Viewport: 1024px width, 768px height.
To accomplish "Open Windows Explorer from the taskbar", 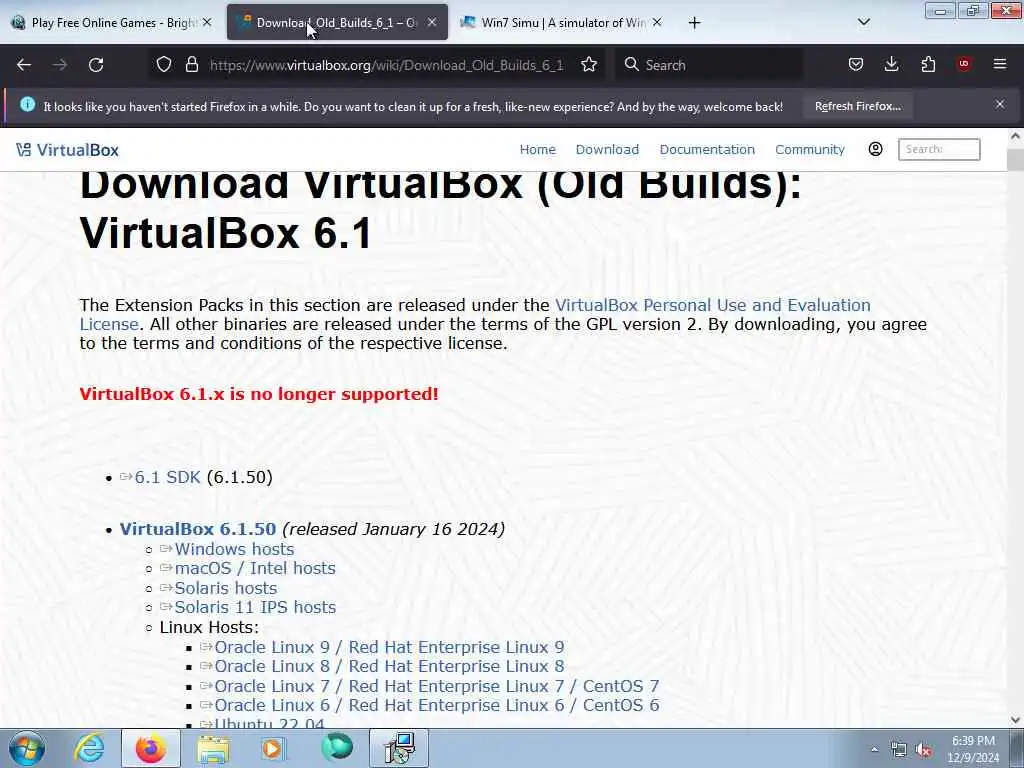I will (213, 748).
